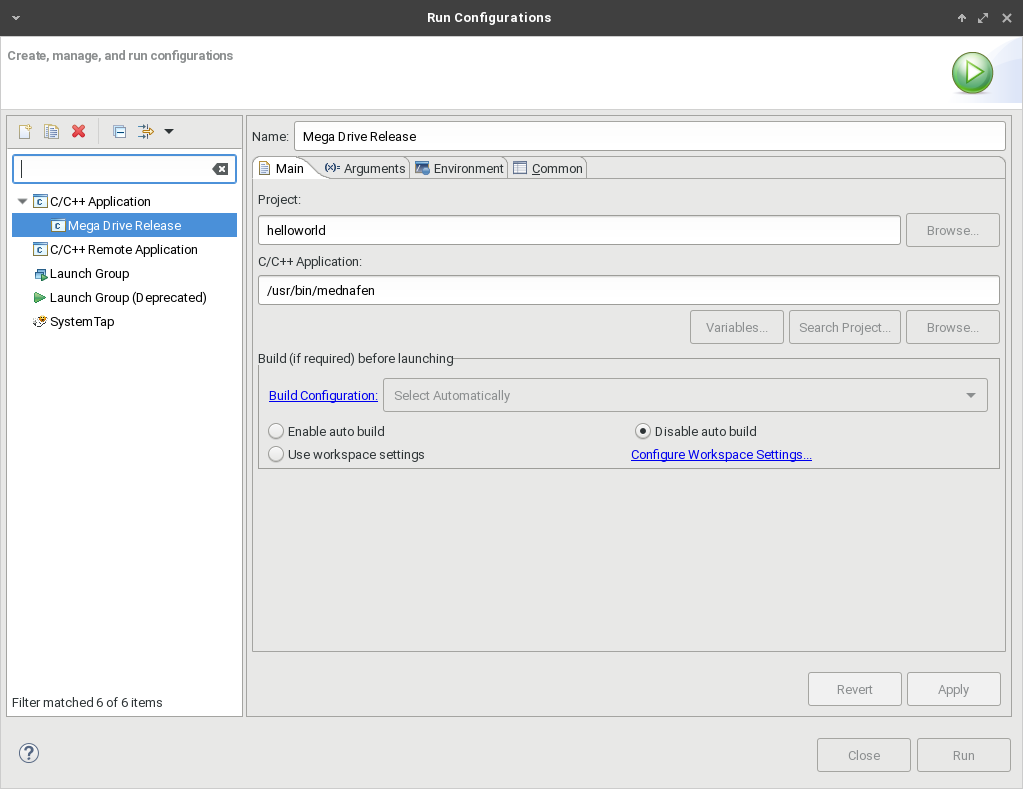Open the Build Configuration combo box

pyautogui.click(x=685, y=395)
